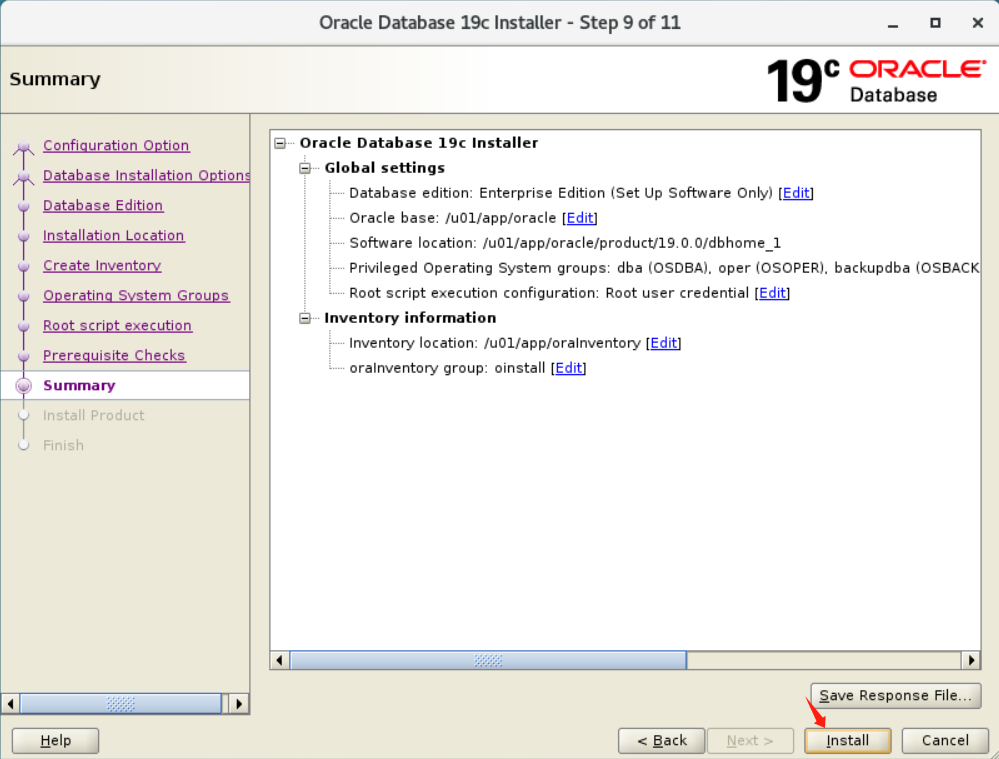Collapse the Oracle Database 19c Installer node
This screenshot has height=759, width=999.
click(x=280, y=143)
